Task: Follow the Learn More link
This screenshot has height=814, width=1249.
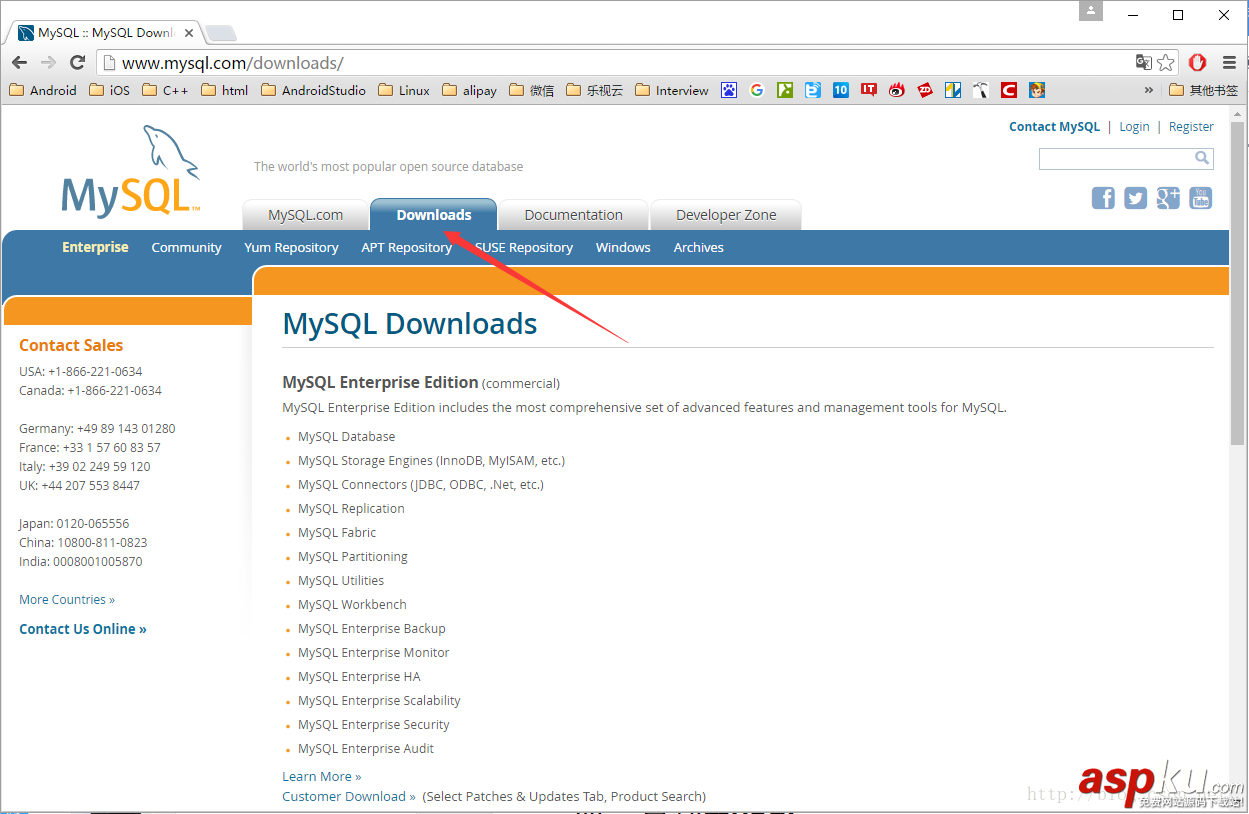Action: point(321,777)
